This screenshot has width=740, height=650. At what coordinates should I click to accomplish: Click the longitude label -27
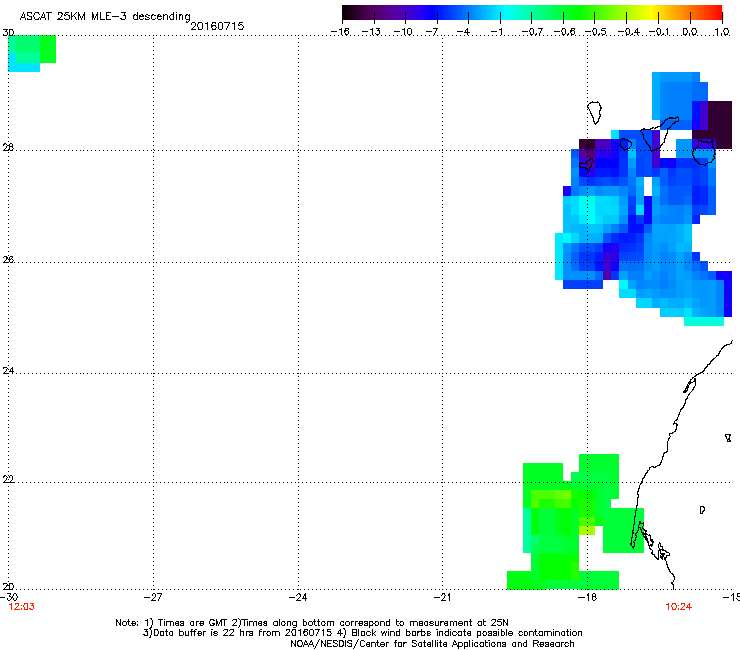point(153,597)
